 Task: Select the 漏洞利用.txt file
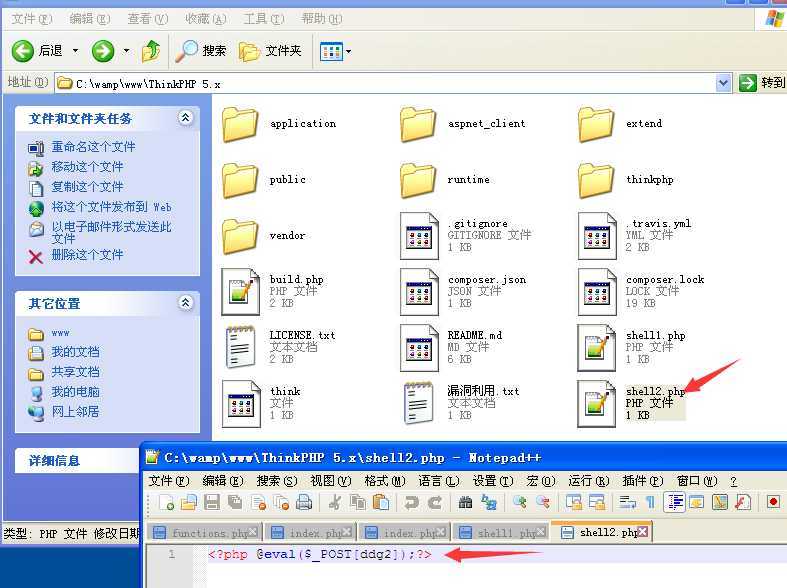462,403
